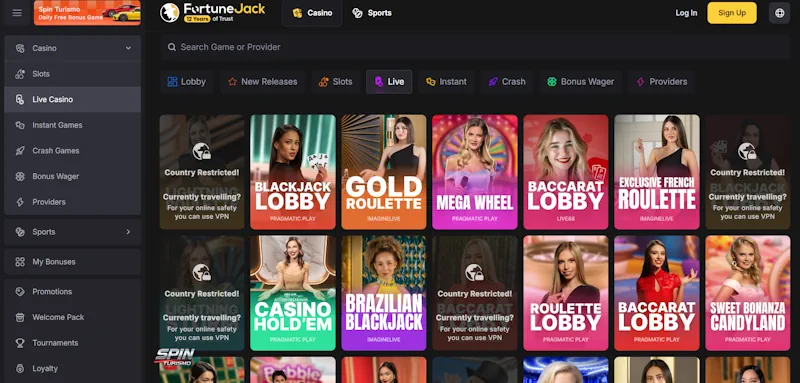Image resolution: width=800 pixels, height=383 pixels.
Task: Open the Live88 Baccarat Lobby card
Action: pyautogui.click(x=566, y=172)
